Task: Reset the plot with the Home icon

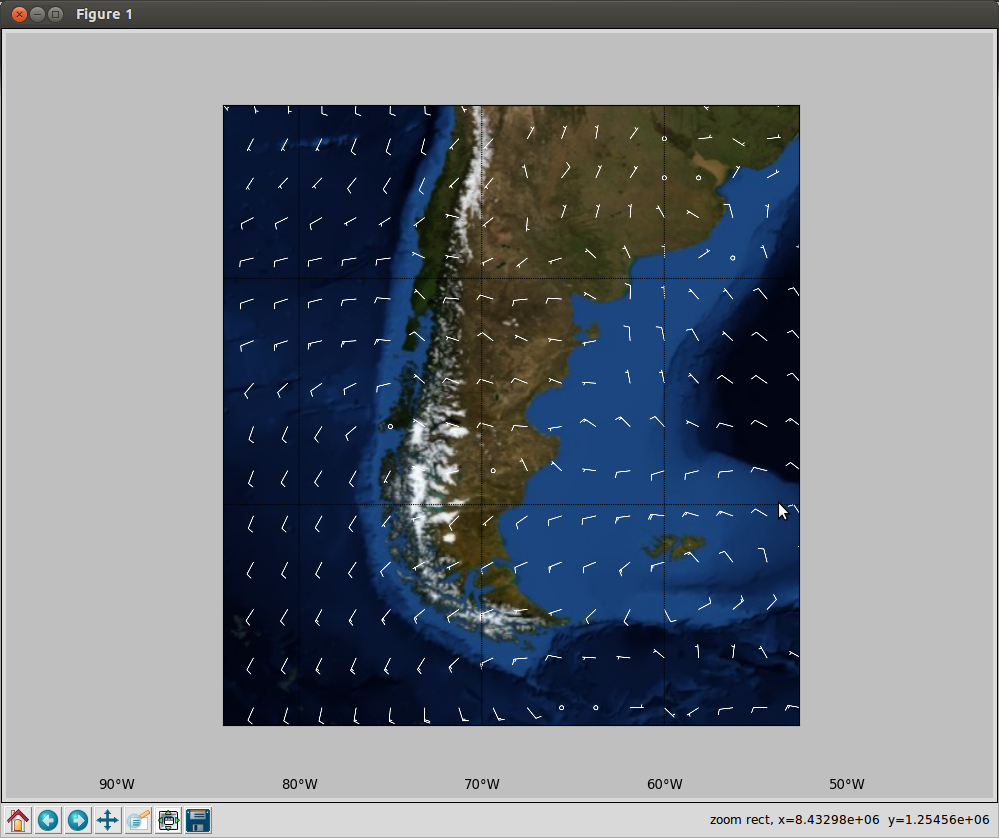Action: 18,820
